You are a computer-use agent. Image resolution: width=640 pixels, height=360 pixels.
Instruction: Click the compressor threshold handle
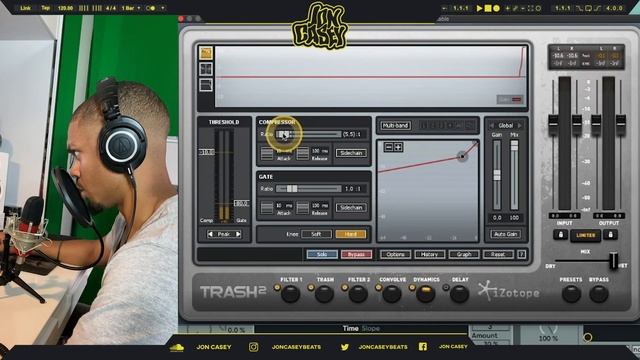[x=207, y=152]
